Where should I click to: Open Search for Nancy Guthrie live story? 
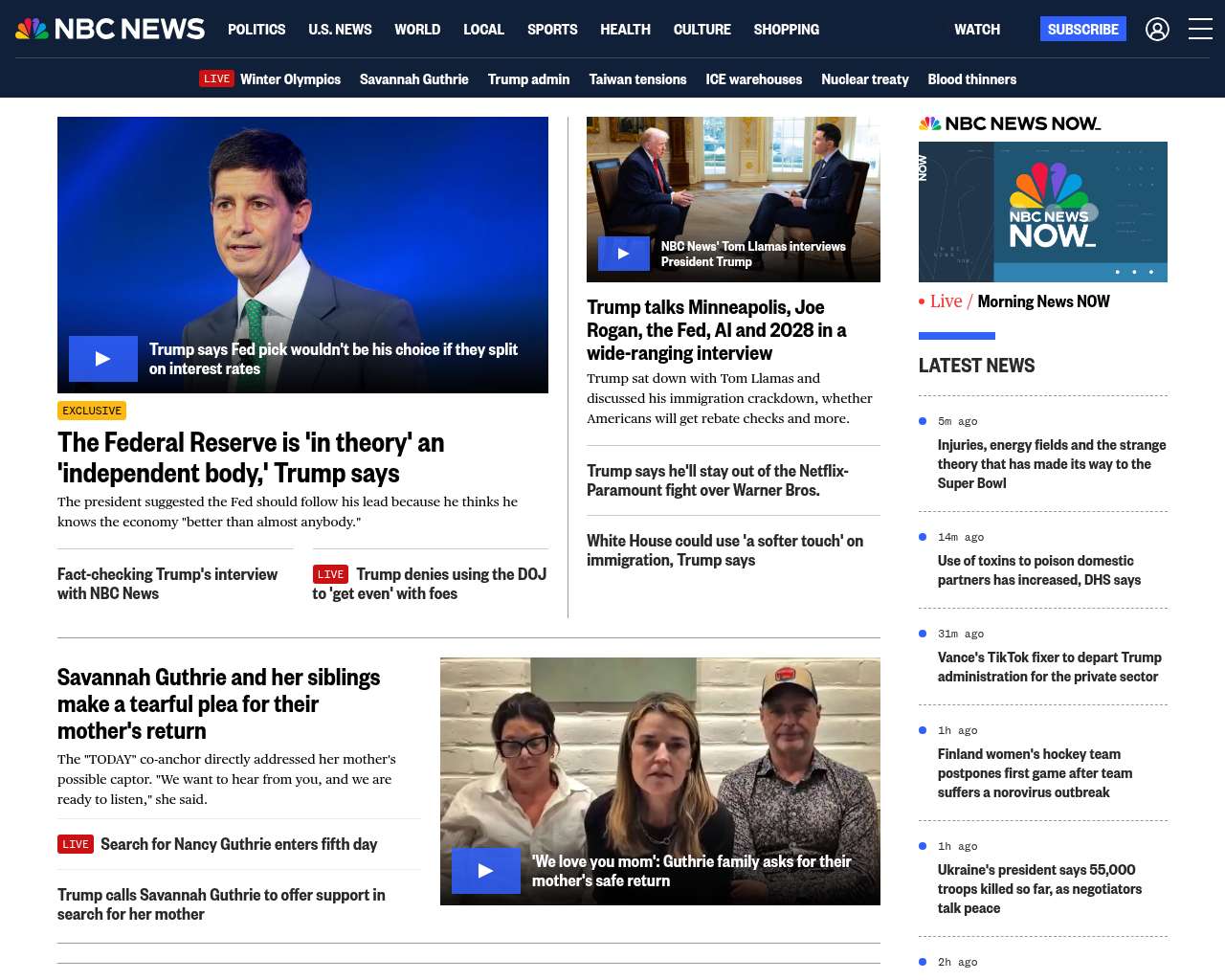tap(238, 844)
